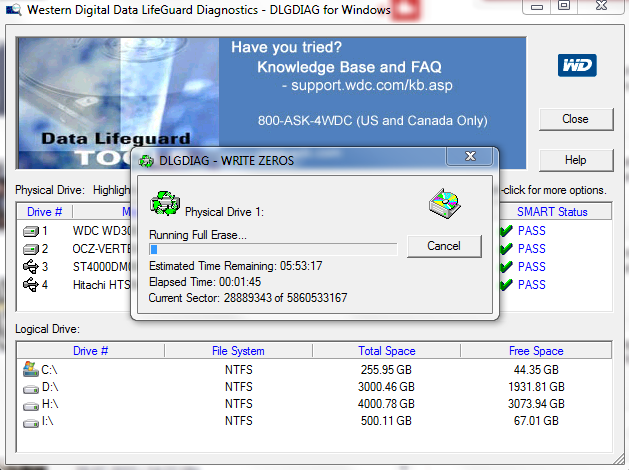
Task: Select the ST4000DM drive row text
Action: point(102,267)
